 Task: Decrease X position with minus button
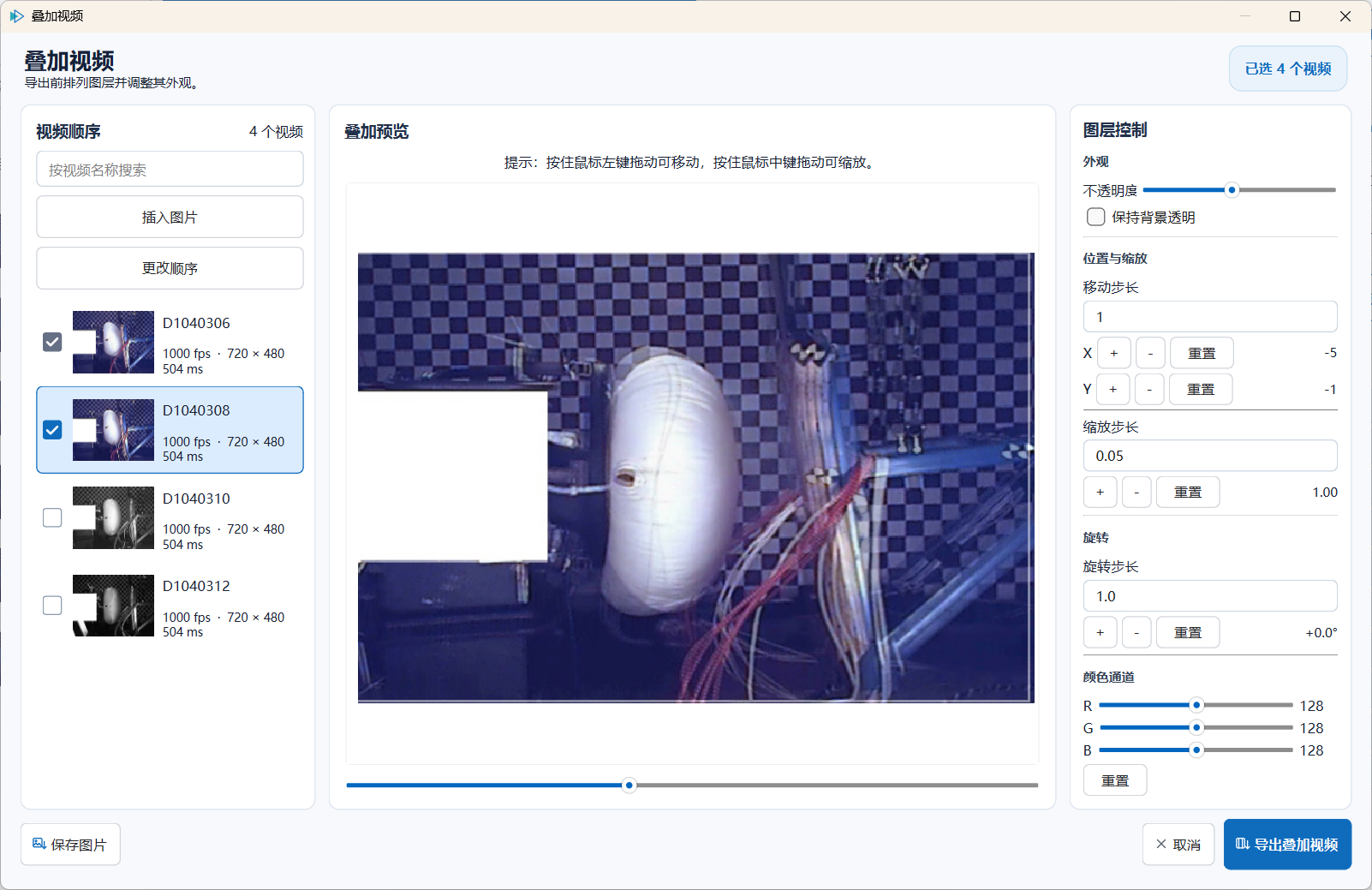tap(1150, 353)
